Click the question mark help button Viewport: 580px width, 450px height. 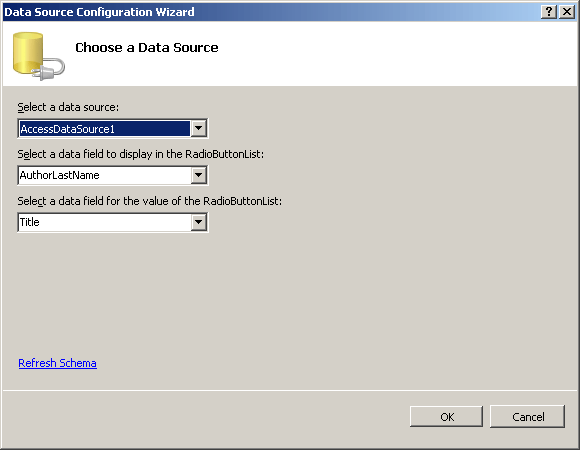(x=549, y=12)
